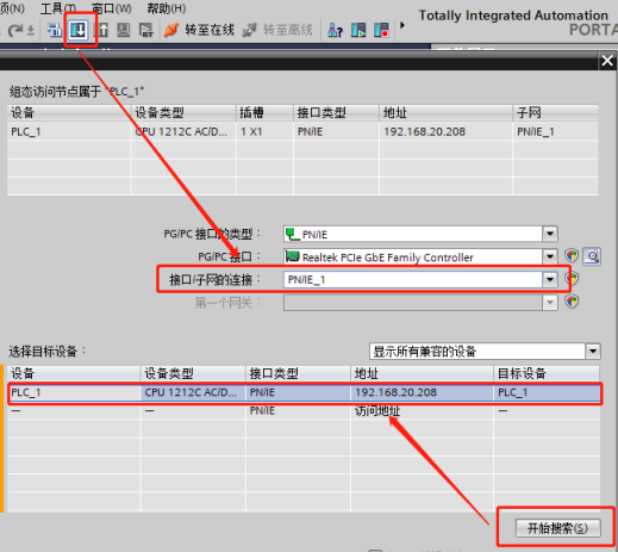
Task: Open the 工具(T) menu
Action: click(59, 8)
